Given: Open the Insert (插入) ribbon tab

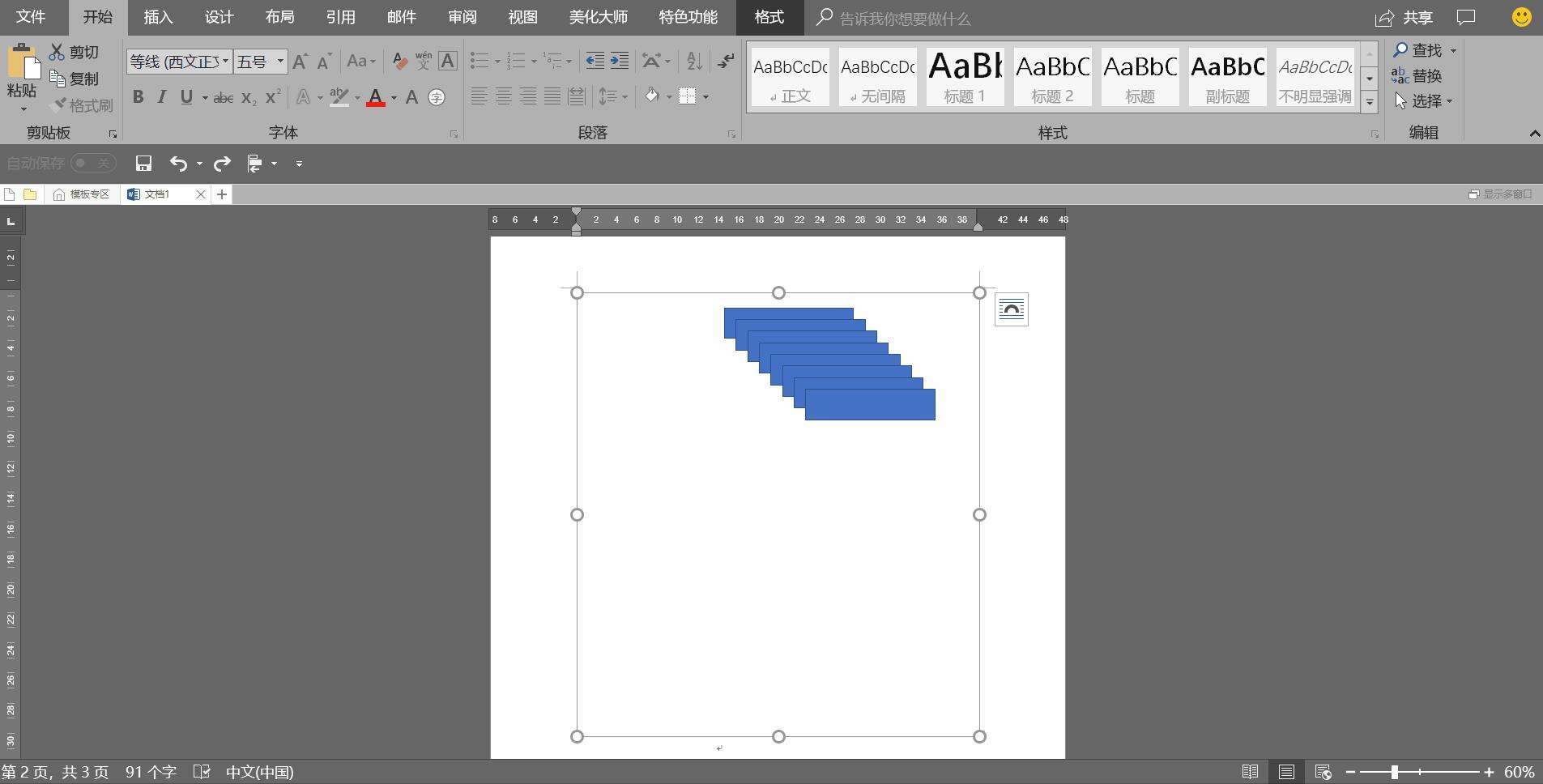Looking at the screenshot, I should point(158,17).
